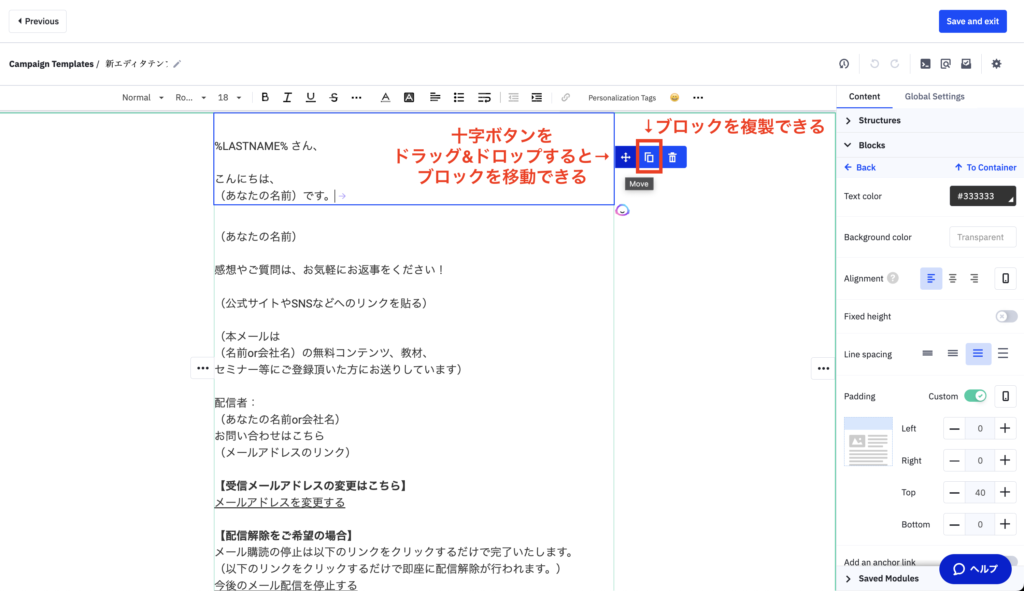Click the duplicate block icon
This screenshot has width=1024, height=591.
pyautogui.click(x=649, y=158)
